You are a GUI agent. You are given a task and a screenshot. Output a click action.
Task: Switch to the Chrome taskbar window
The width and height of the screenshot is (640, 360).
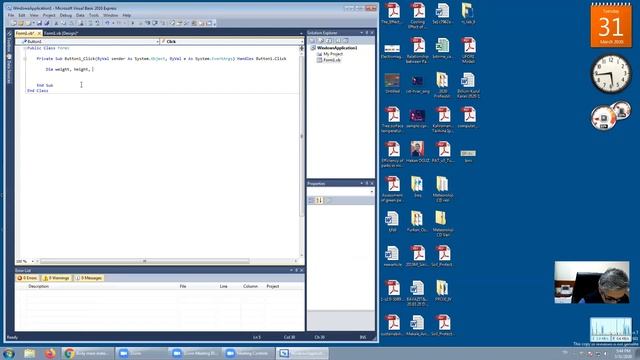click(x=87, y=353)
